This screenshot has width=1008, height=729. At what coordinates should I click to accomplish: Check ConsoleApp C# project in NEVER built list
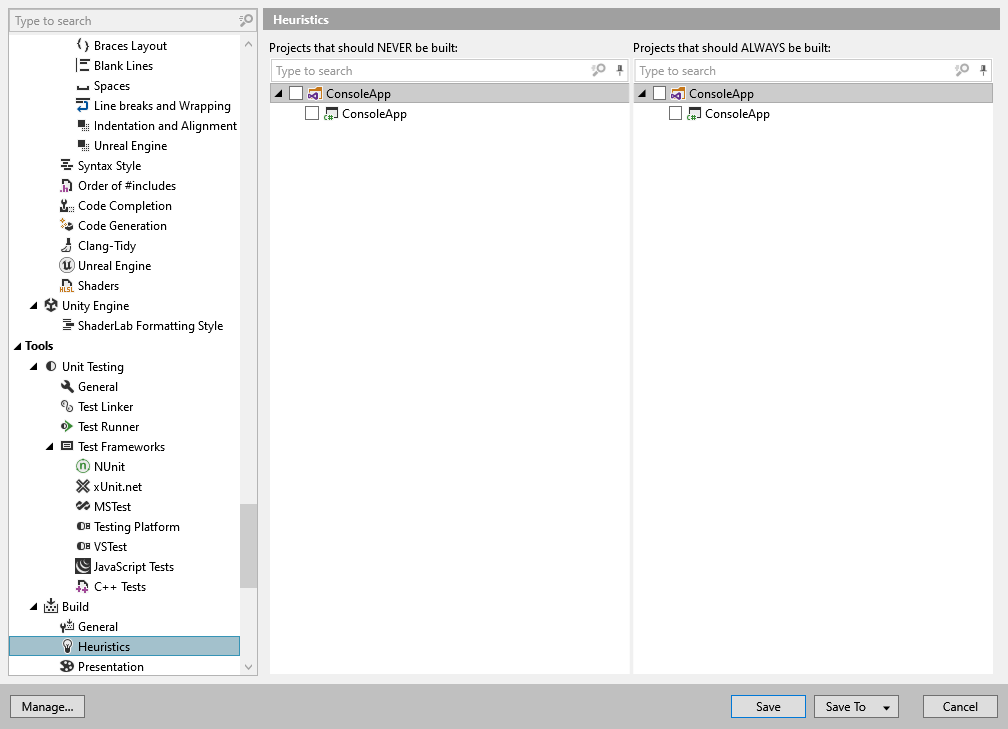coord(312,113)
